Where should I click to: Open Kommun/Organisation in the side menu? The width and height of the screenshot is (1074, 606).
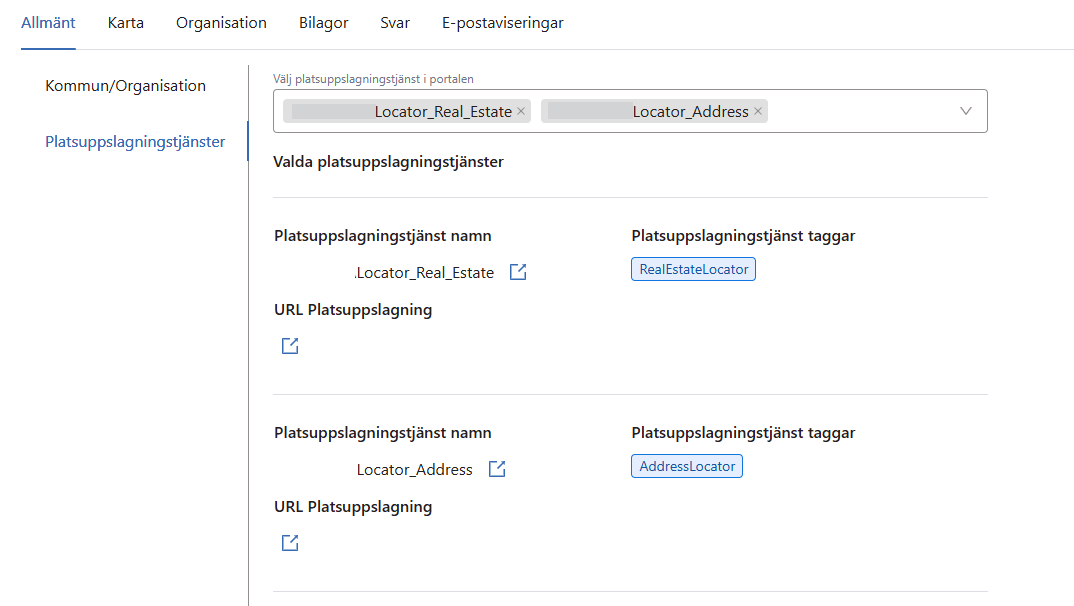click(x=126, y=86)
